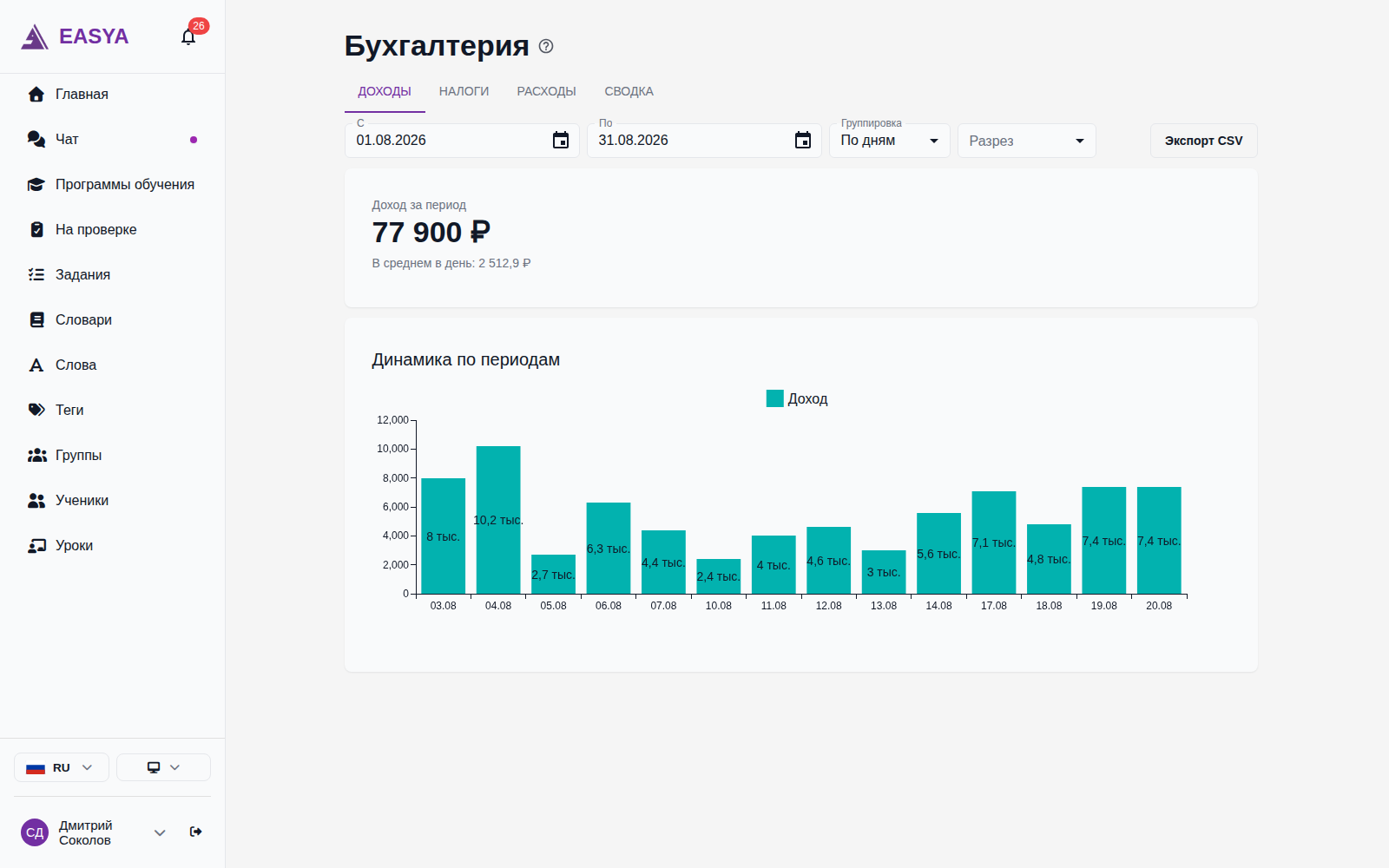Click the 17.08 bar showing 7,1 тыс.

click(x=994, y=542)
